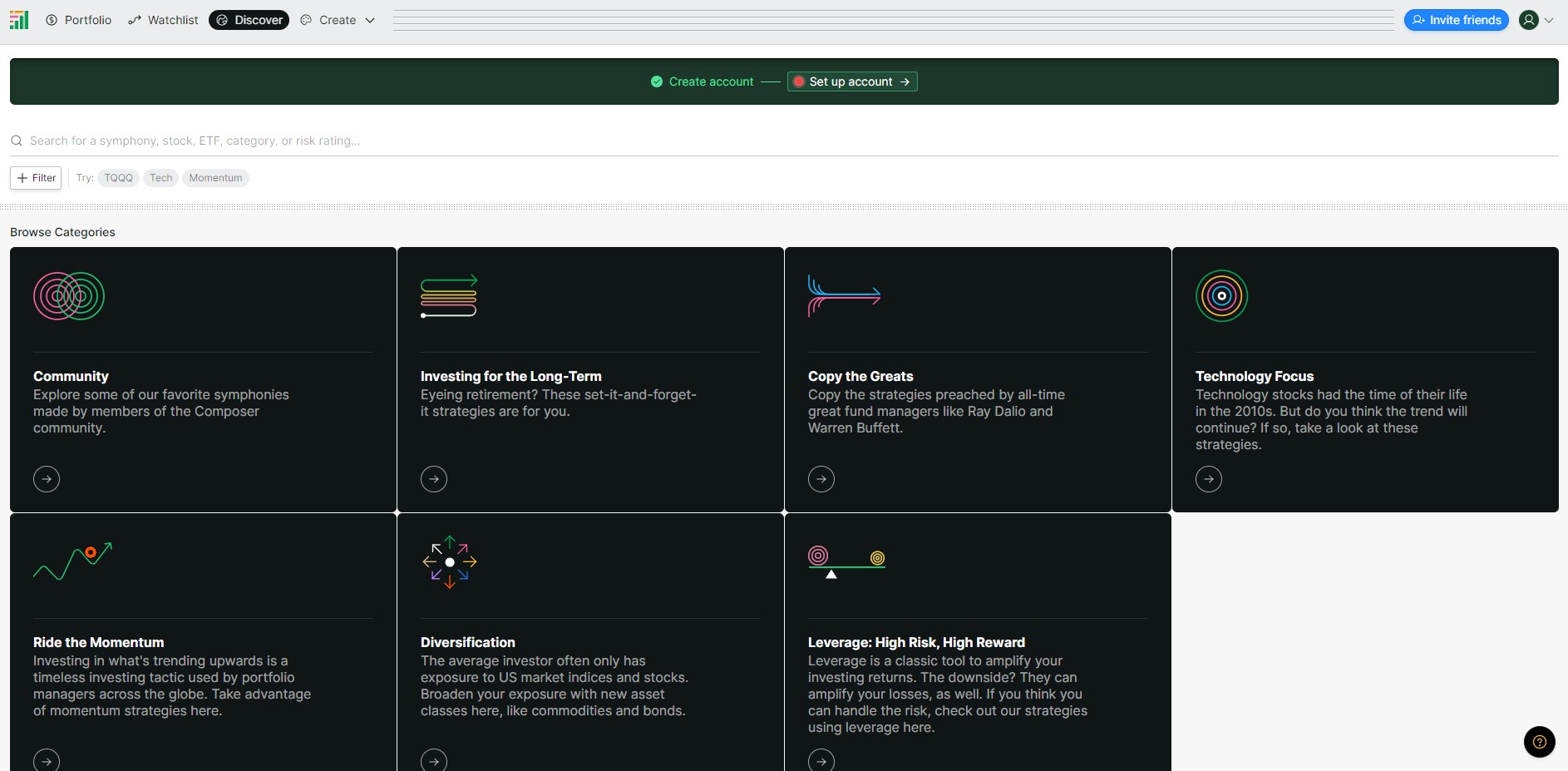Open the Copy the Greats title
1568x771 pixels.
point(860,376)
